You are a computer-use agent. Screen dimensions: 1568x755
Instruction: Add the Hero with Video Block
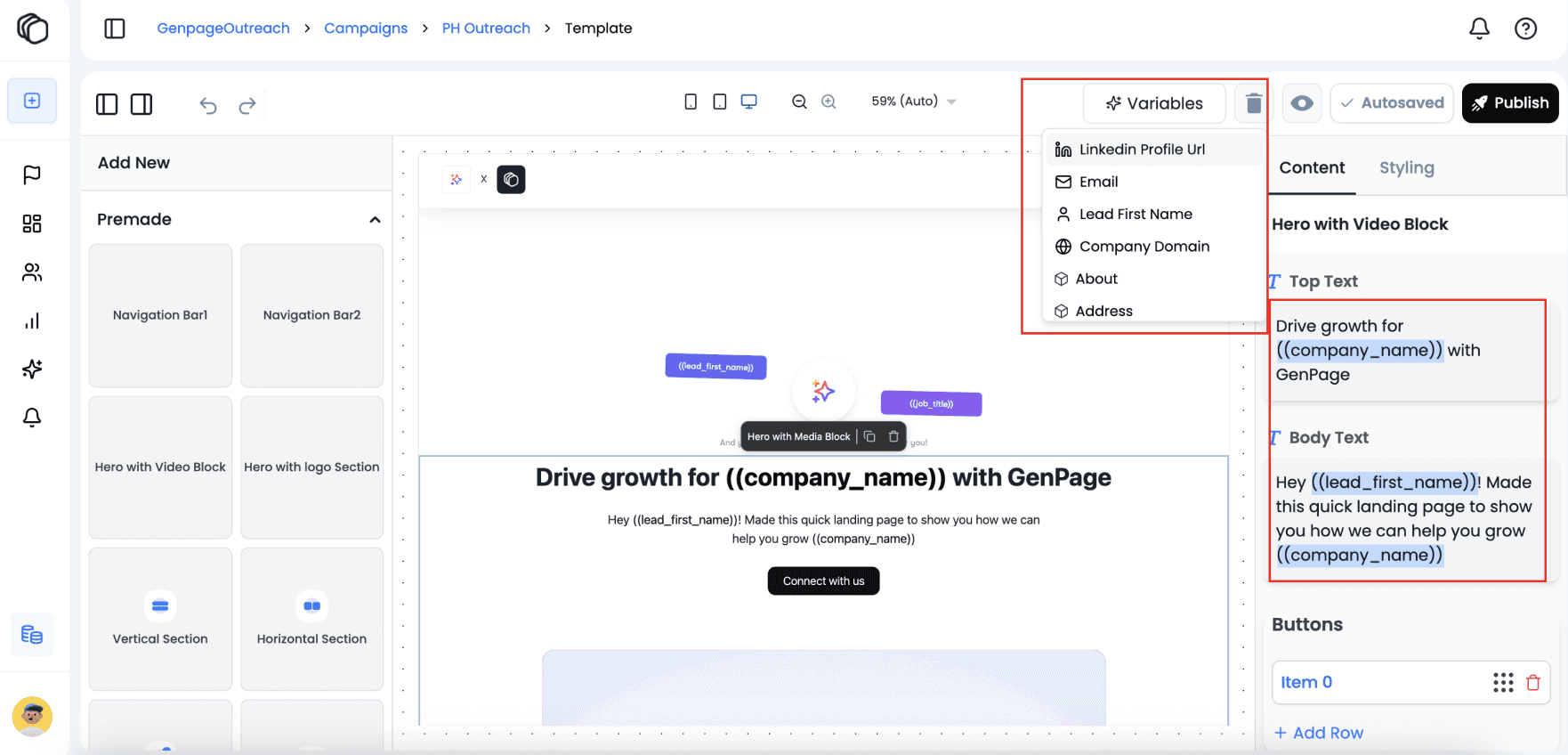point(160,467)
